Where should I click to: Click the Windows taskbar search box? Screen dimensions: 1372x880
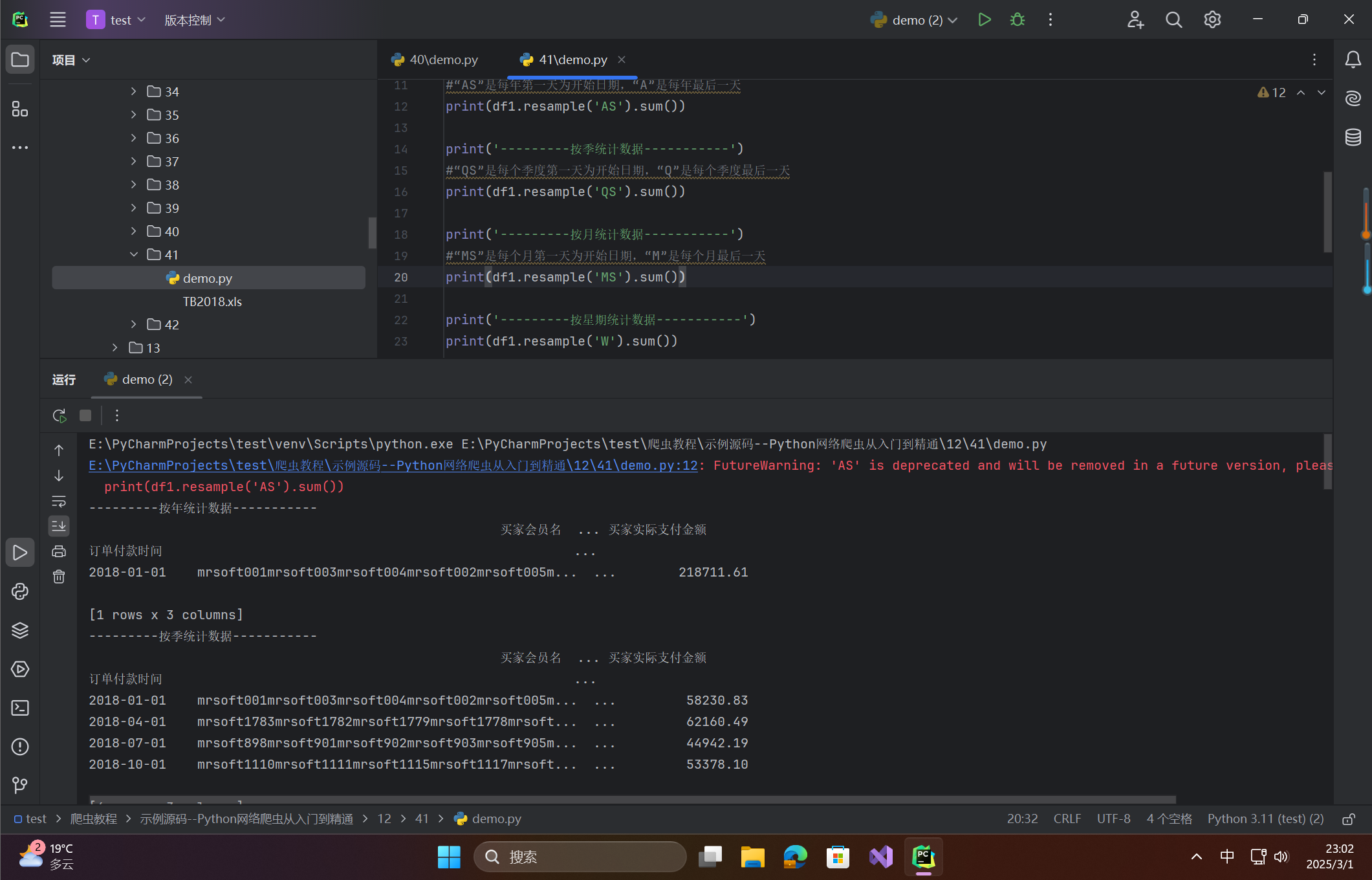(580, 857)
